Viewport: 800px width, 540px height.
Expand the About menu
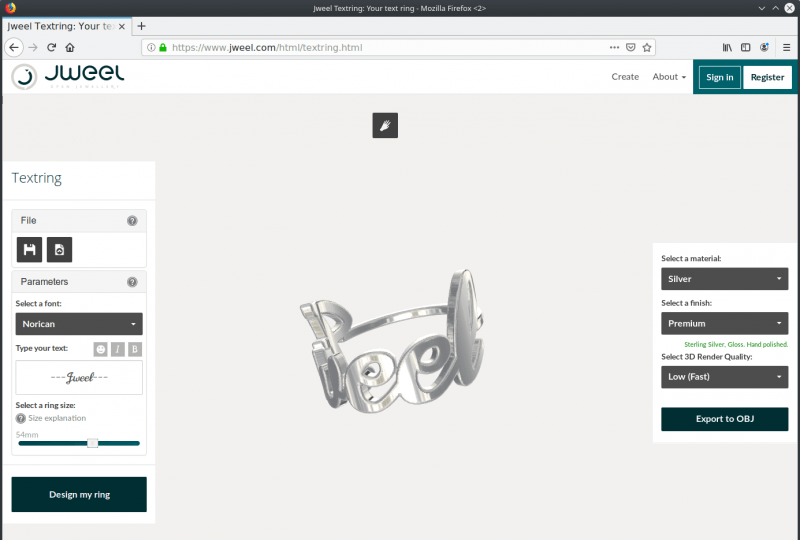669,77
